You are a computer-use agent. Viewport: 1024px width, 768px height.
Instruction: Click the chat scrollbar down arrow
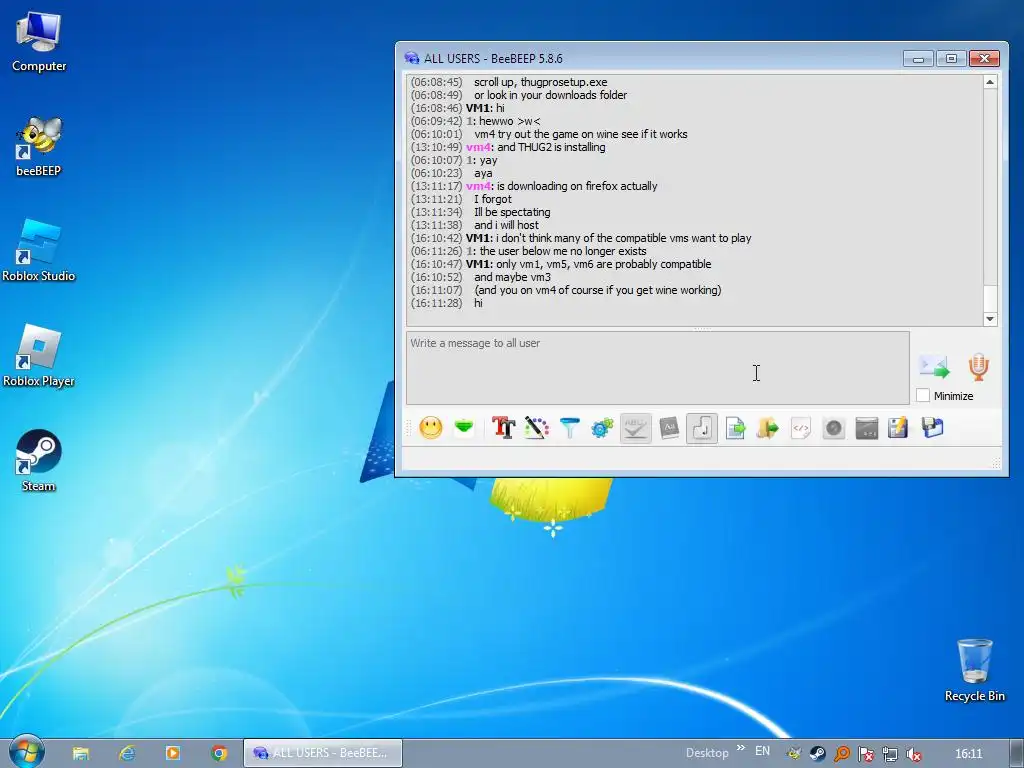[x=990, y=319]
